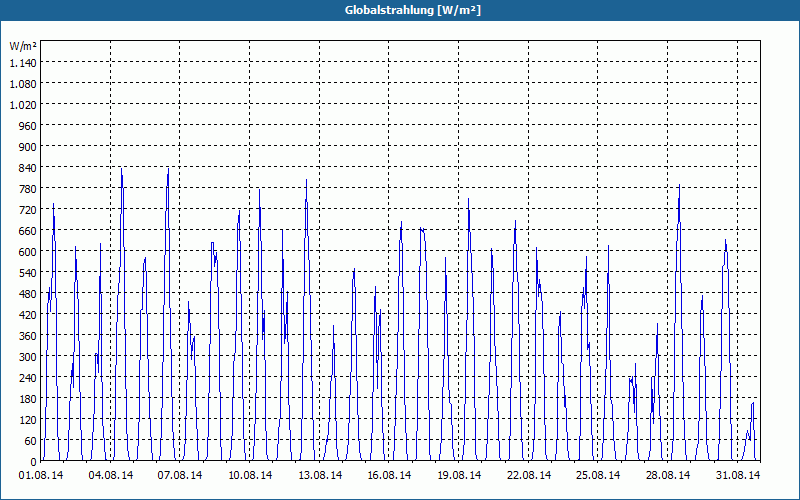
Task: Click the 04.08.14 date label
Action: pyautogui.click(x=111, y=475)
